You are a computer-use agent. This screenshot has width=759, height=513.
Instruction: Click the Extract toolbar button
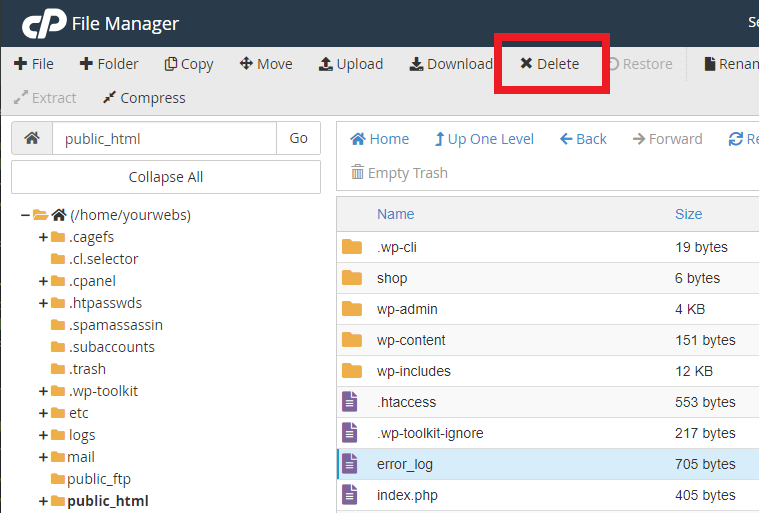click(x=45, y=98)
